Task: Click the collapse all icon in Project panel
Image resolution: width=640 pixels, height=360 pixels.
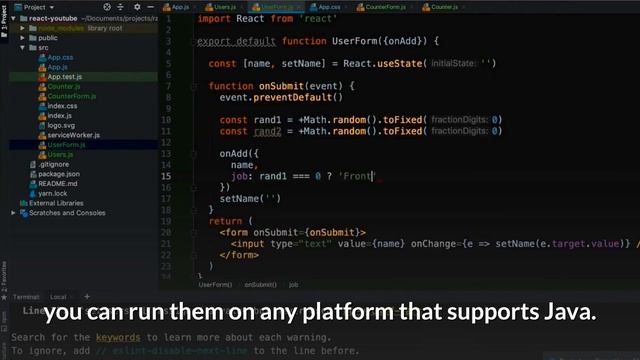Action: coord(120,7)
